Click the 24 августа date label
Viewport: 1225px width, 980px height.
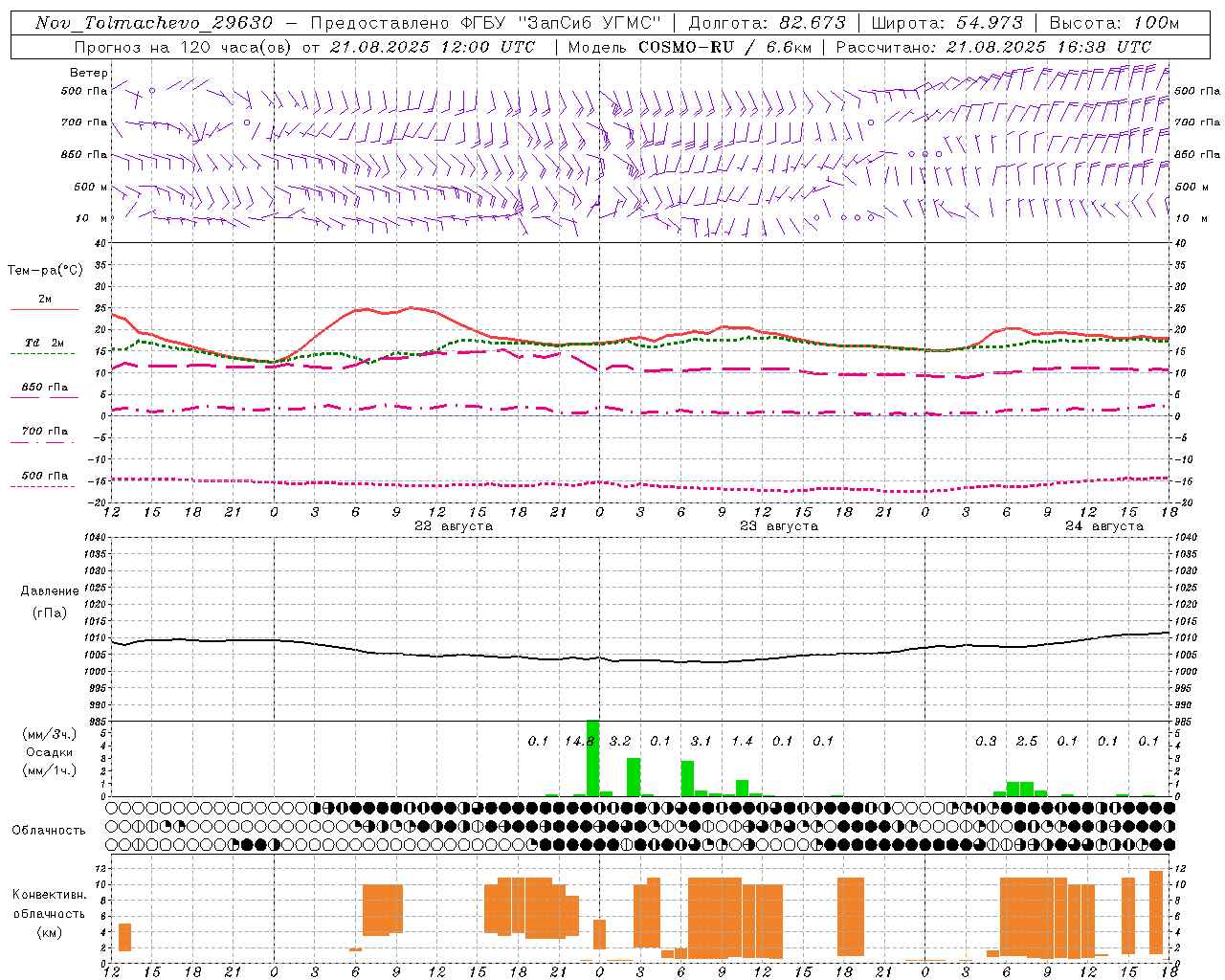(1104, 526)
